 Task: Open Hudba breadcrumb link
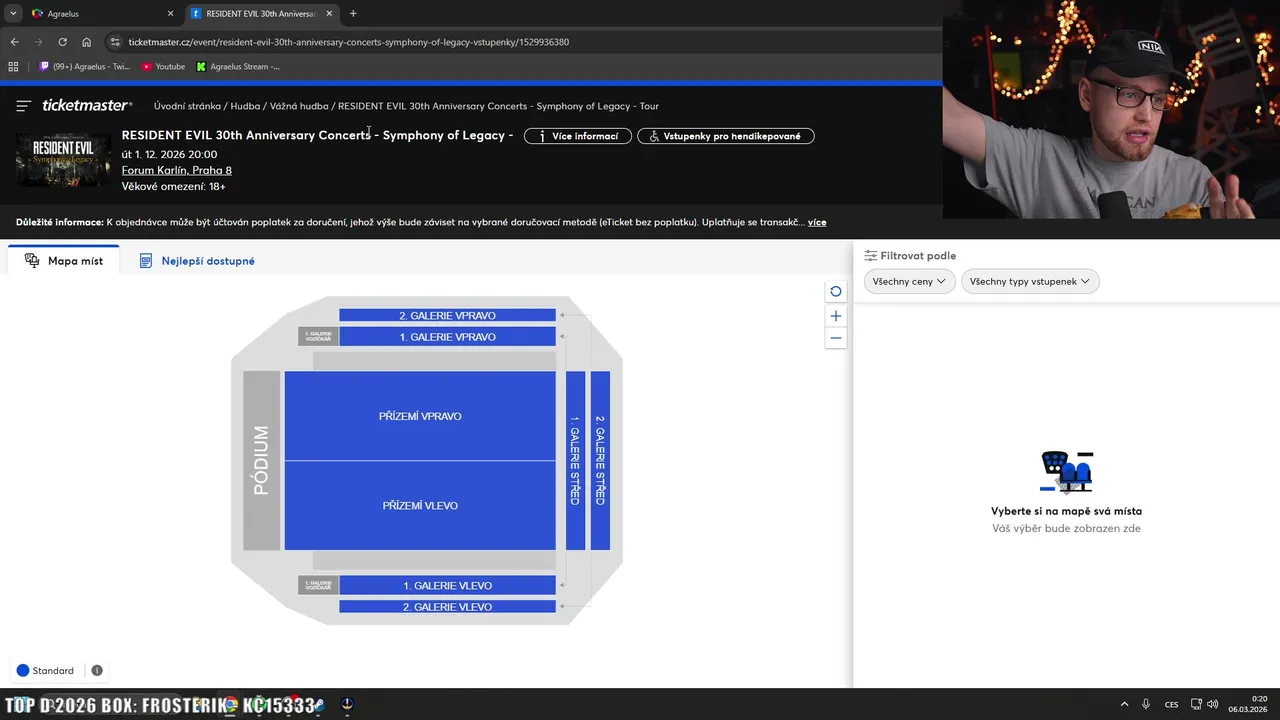tap(245, 106)
